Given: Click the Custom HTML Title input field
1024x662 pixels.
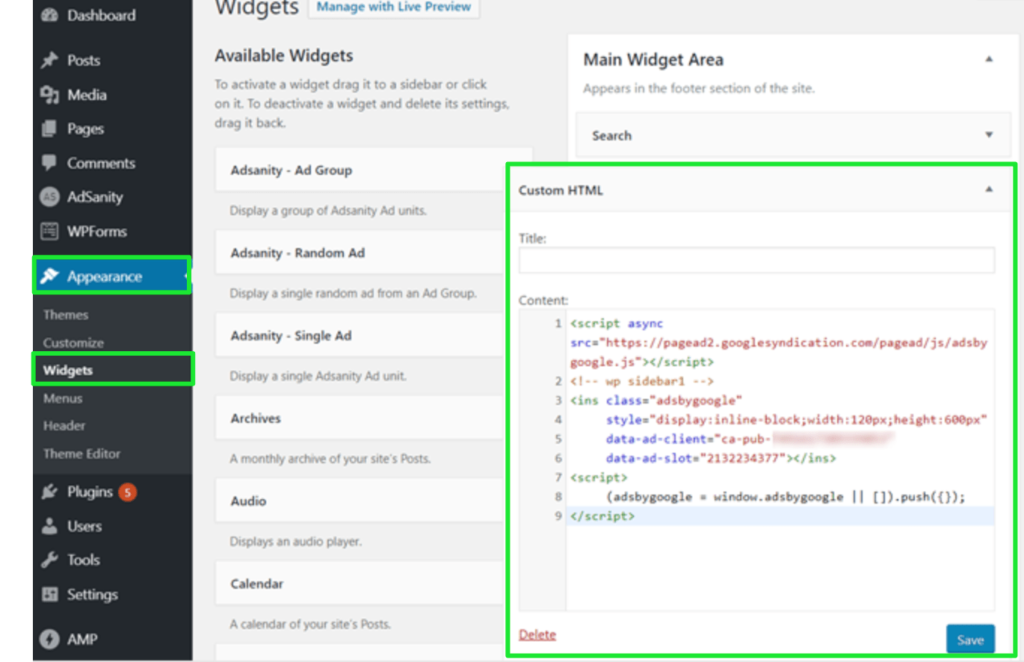Looking at the screenshot, I should (756, 260).
